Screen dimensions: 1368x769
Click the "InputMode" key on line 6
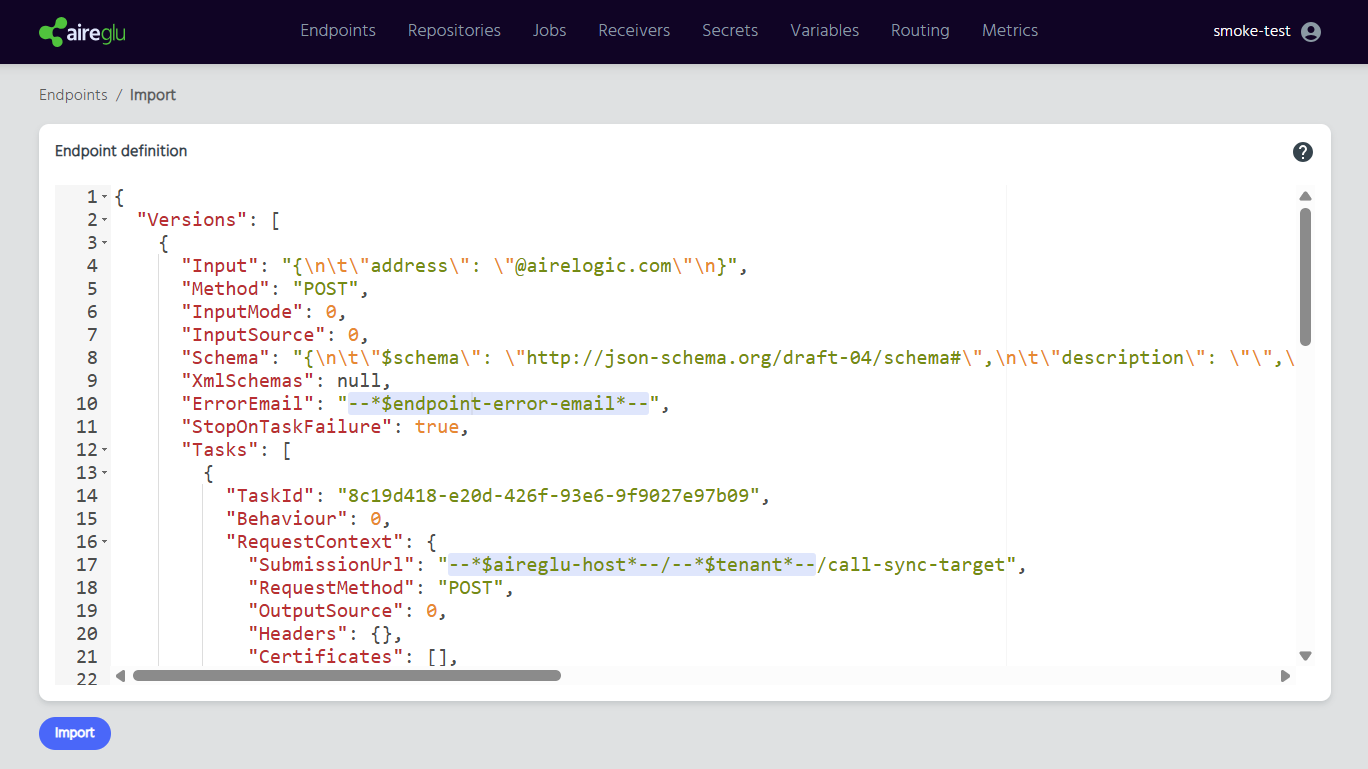click(243, 312)
